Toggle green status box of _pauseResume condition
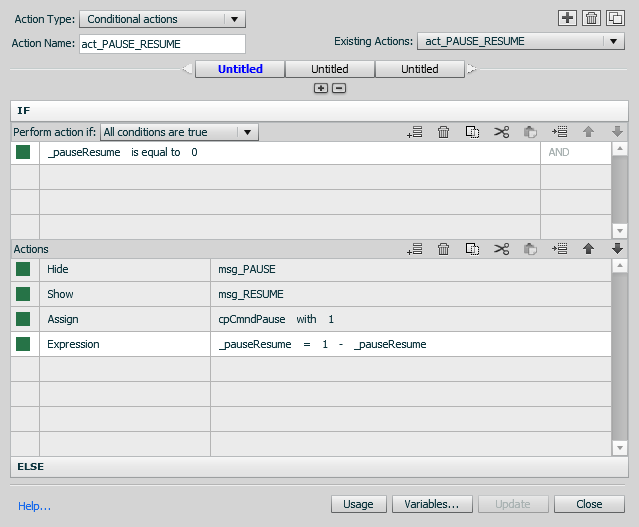639x527 pixels. pyautogui.click(x=23, y=152)
